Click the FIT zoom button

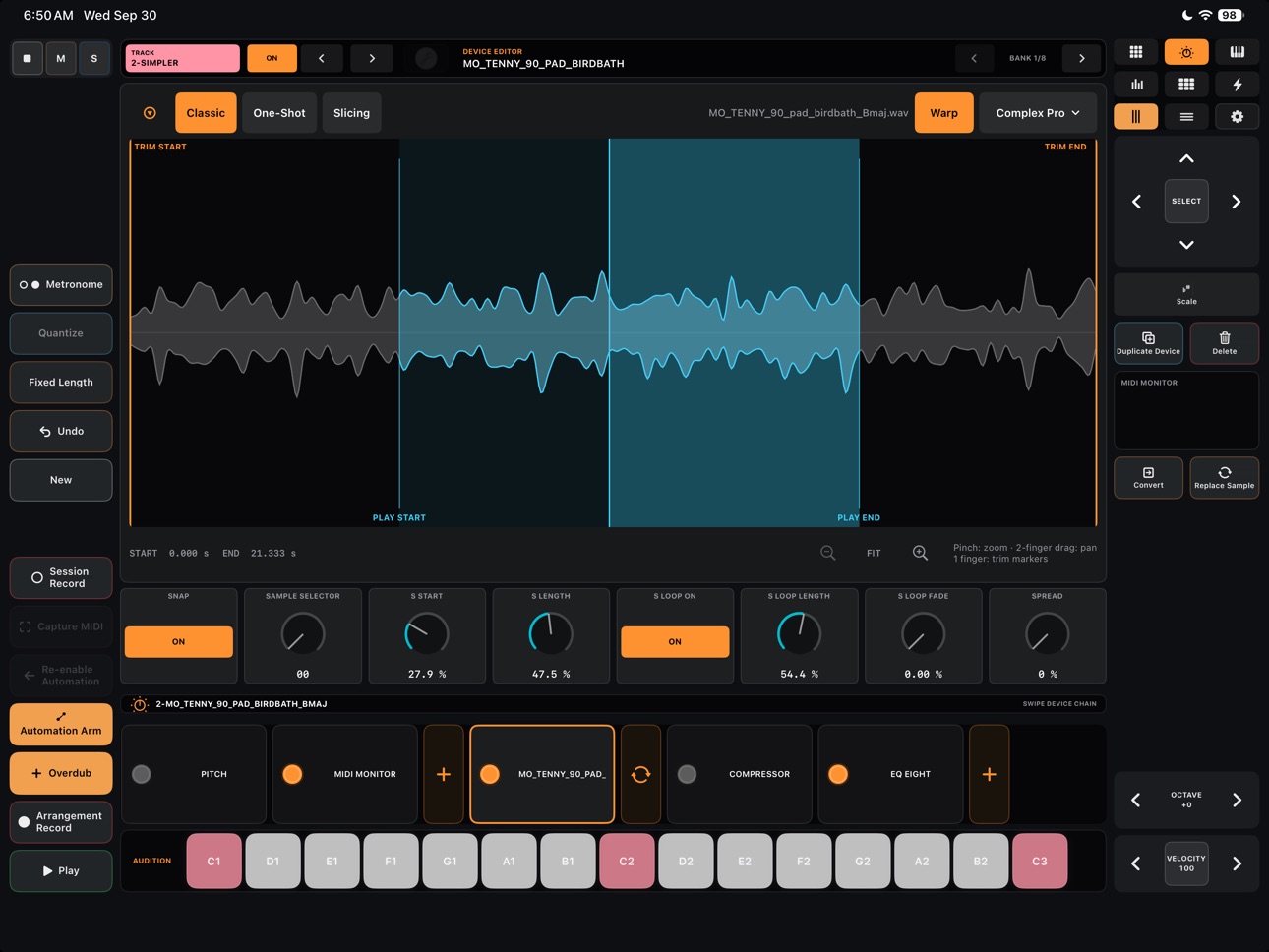(874, 553)
